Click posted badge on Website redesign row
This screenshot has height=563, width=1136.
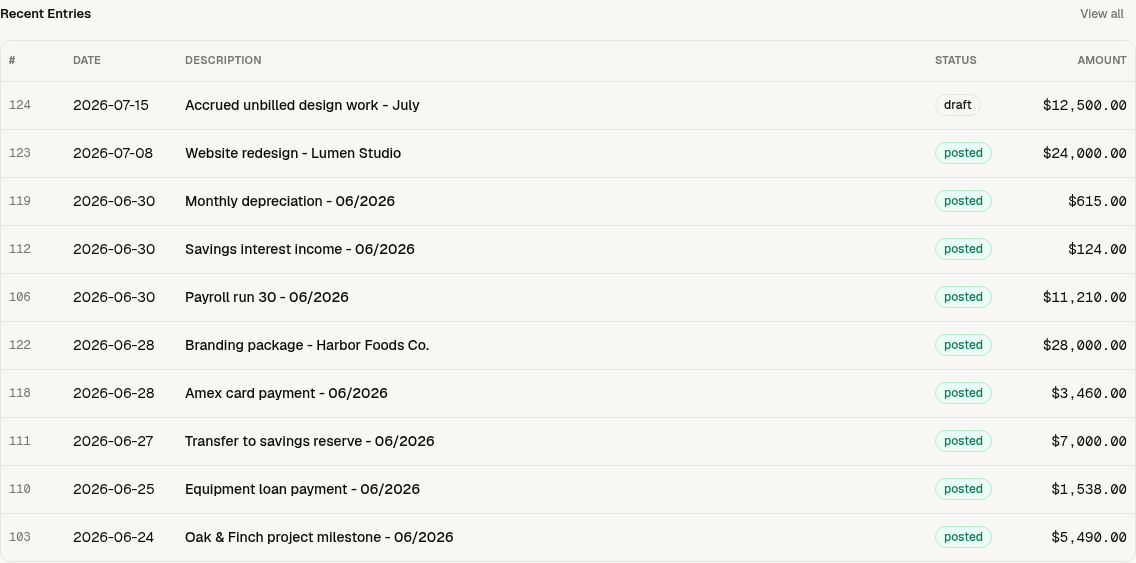point(963,153)
